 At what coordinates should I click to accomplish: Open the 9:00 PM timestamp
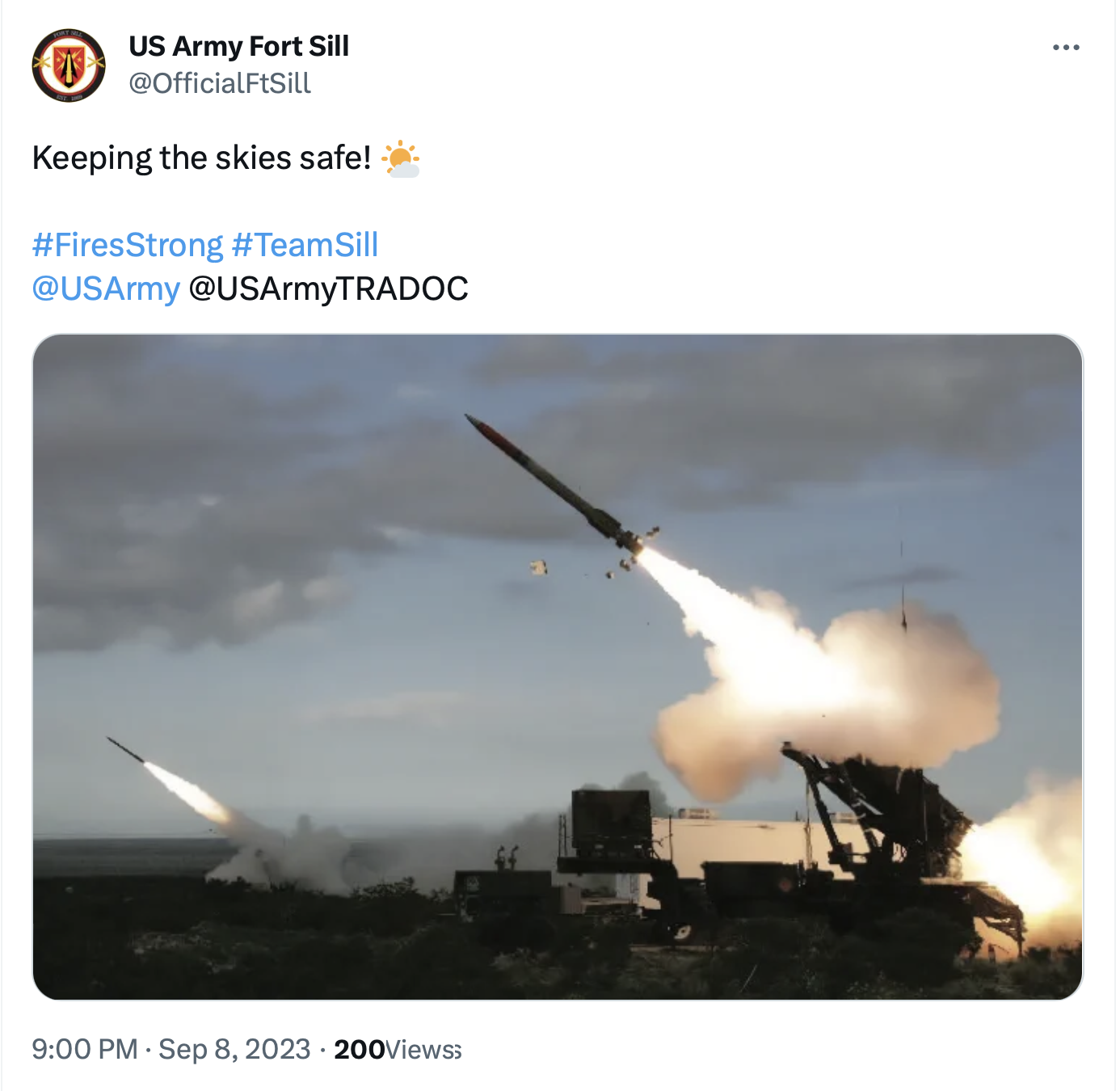click(85, 1049)
